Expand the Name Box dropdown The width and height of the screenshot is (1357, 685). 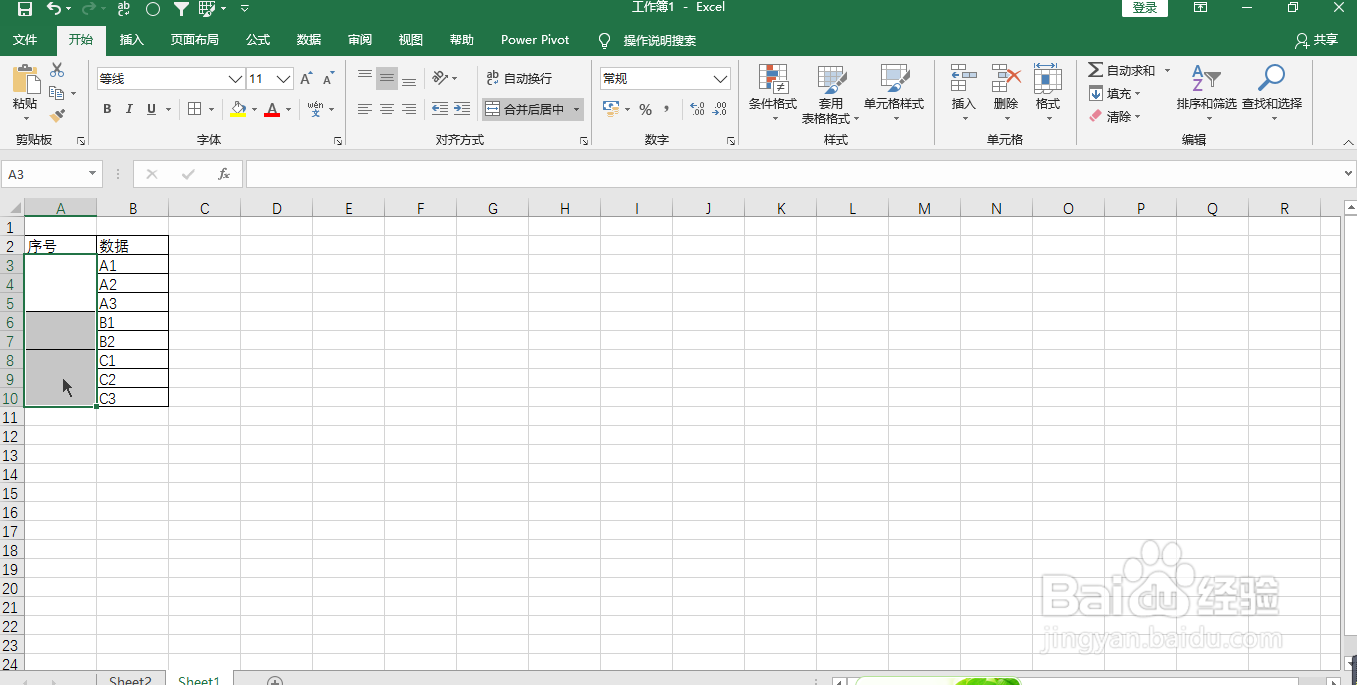93,174
